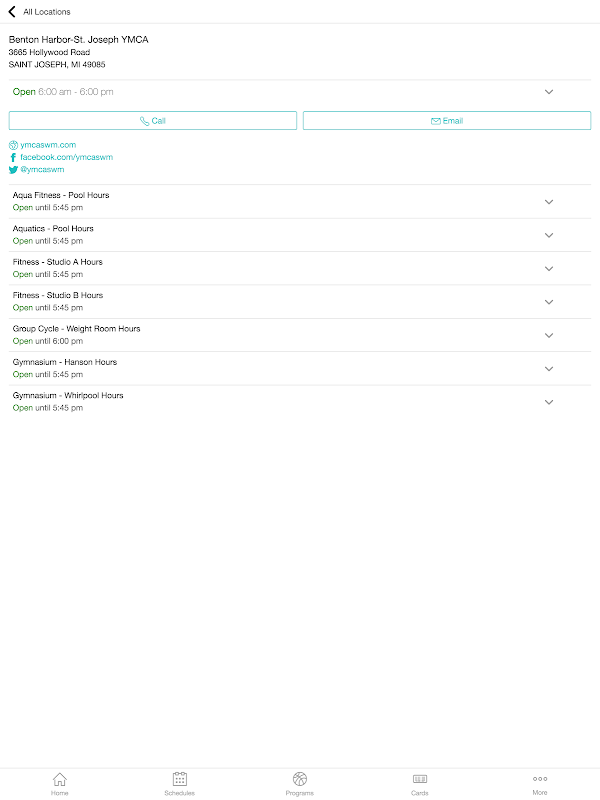Click the globe icon beside ymcaswm.com
600x800 pixels.
pyautogui.click(x=13, y=145)
